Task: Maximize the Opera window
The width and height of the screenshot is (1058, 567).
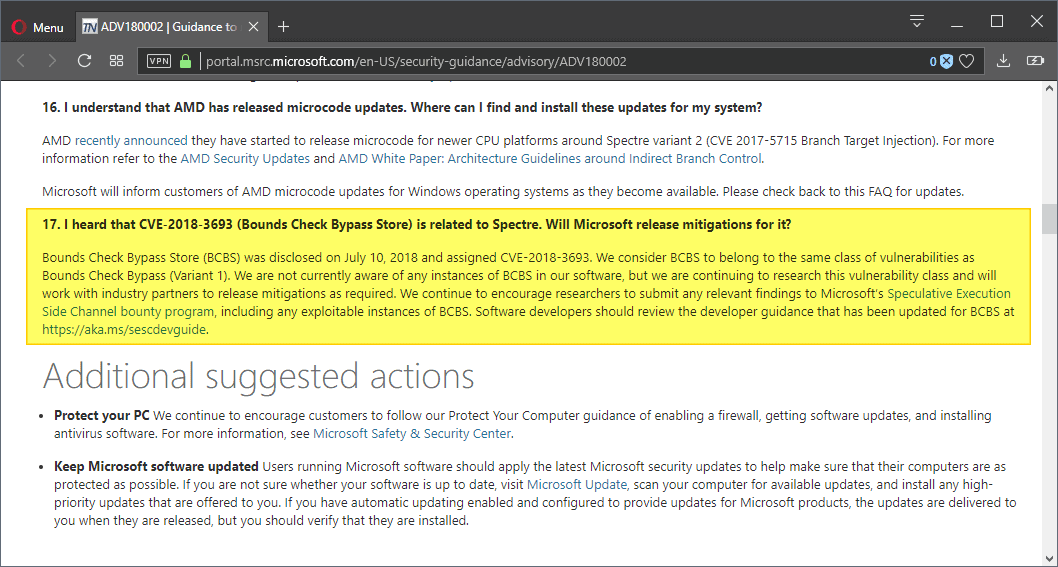Action: click(x=997, y=22)
